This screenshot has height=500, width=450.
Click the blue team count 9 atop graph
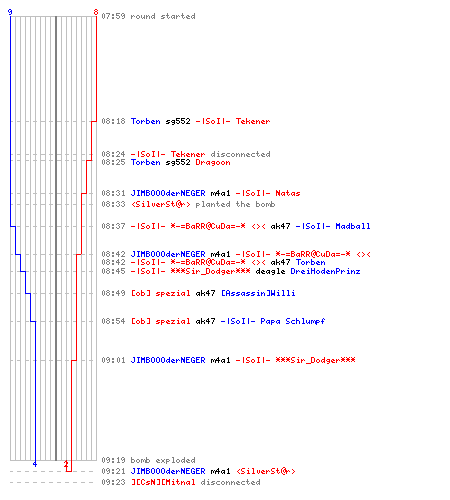pyautogui.click(x=10, y=12)
